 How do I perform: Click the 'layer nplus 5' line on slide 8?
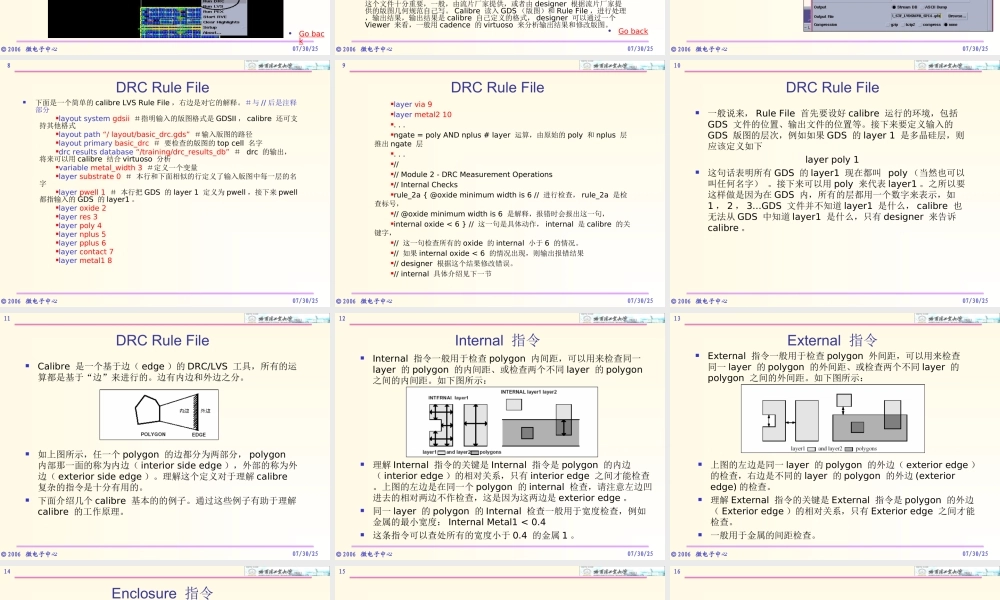[81, 234]
